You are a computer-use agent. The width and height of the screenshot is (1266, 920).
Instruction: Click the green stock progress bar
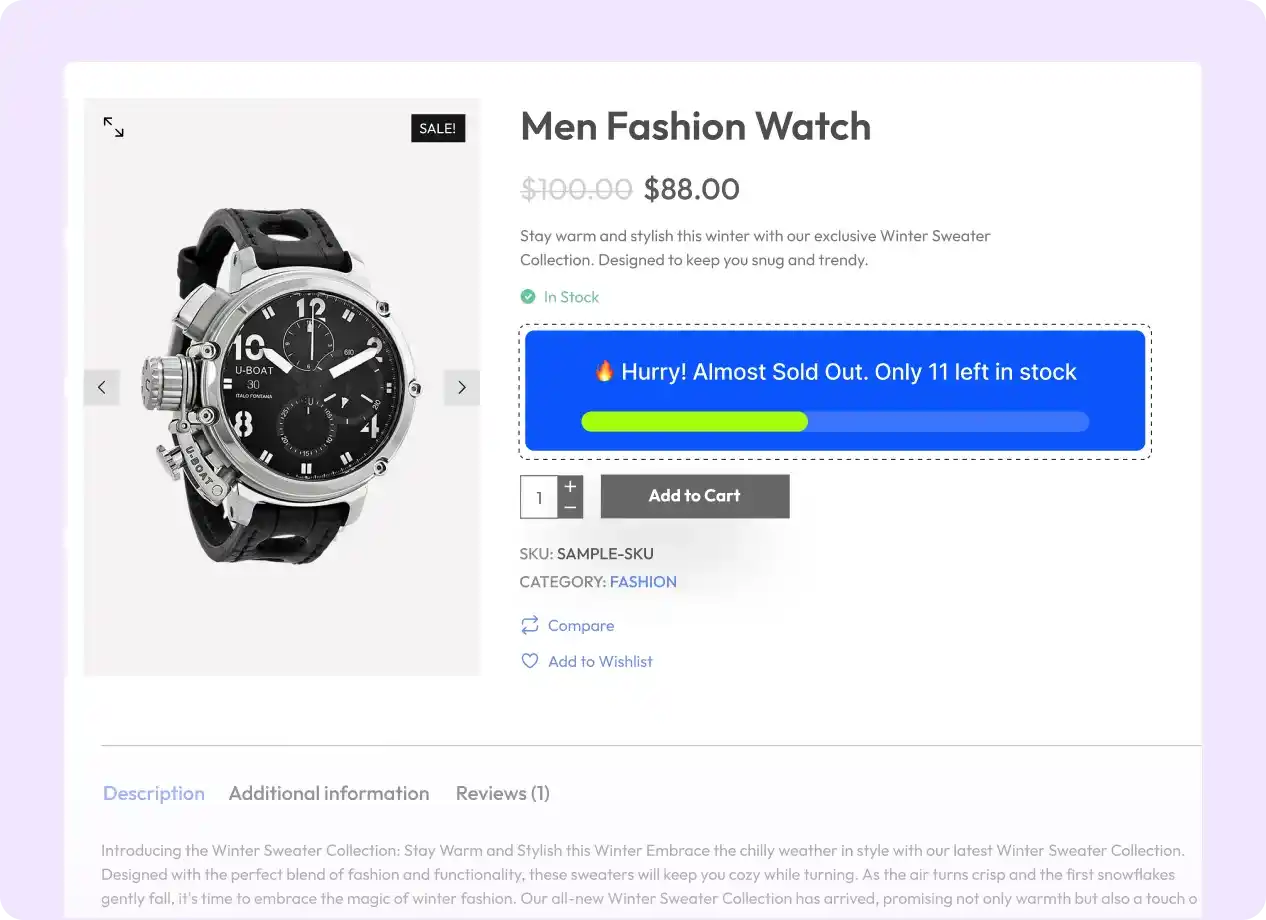click(x=694, y=421)
